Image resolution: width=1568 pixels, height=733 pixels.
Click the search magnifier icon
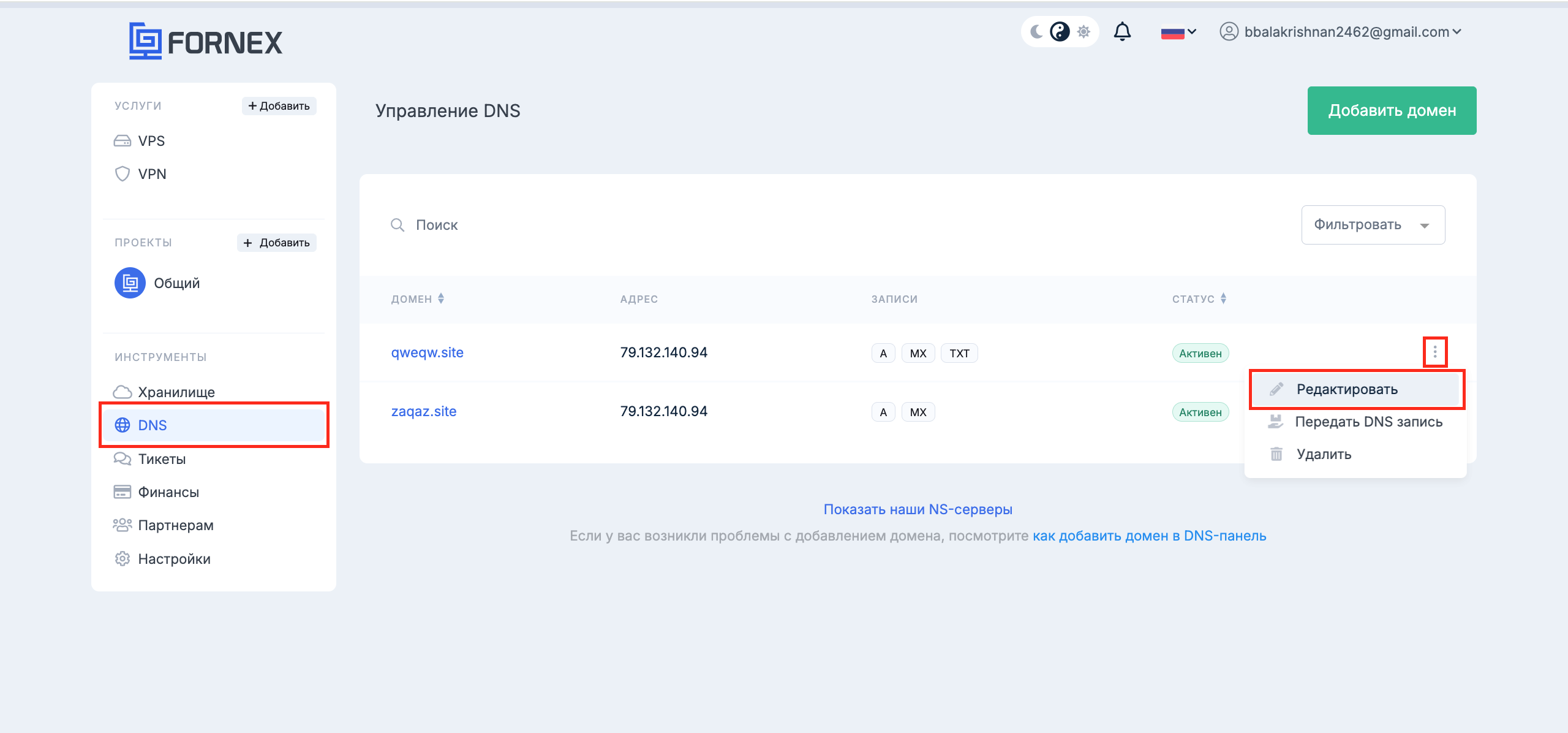(398, 225)
